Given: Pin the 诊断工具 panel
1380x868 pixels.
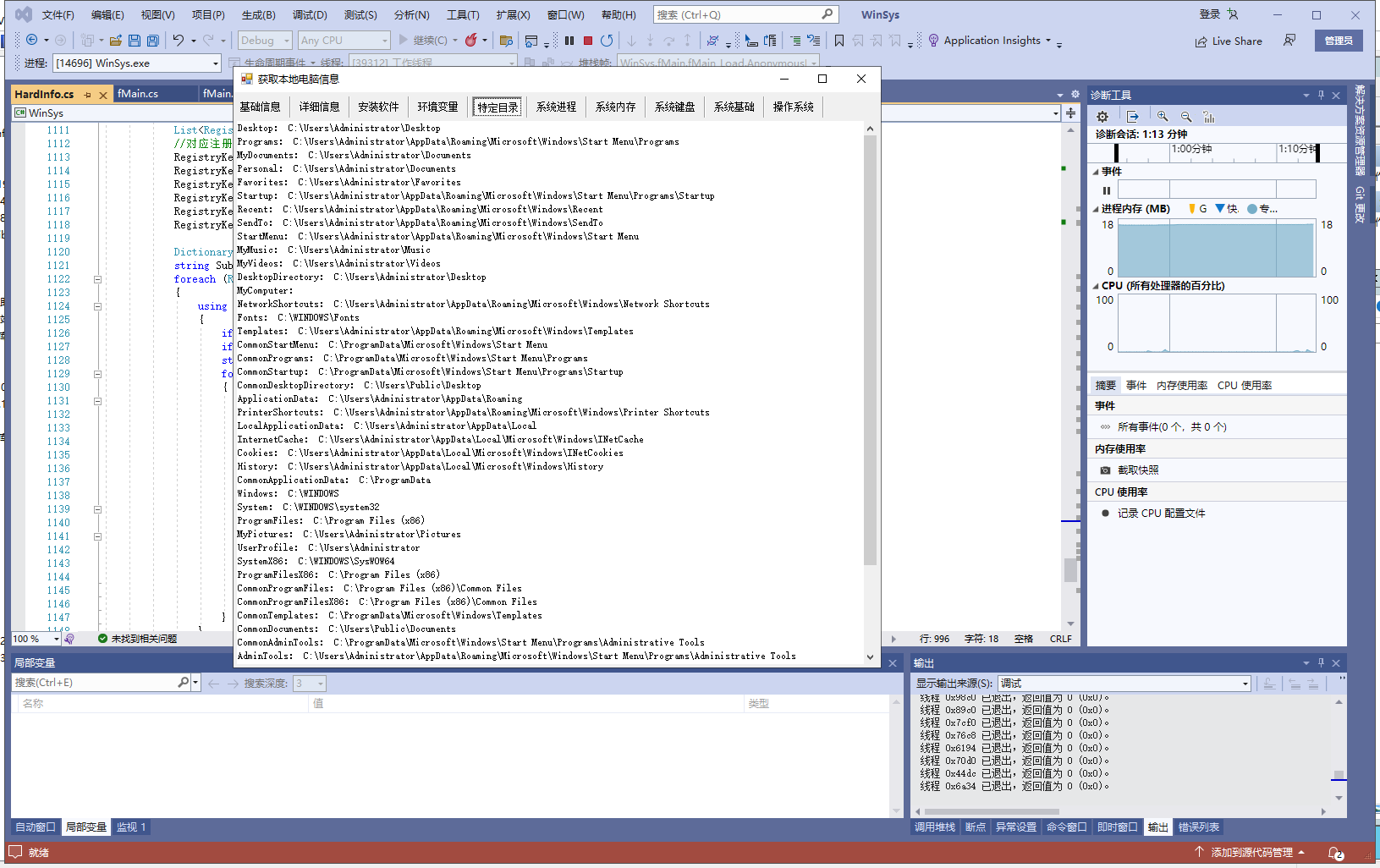Looking at the screenshot, I should 1321,95.
